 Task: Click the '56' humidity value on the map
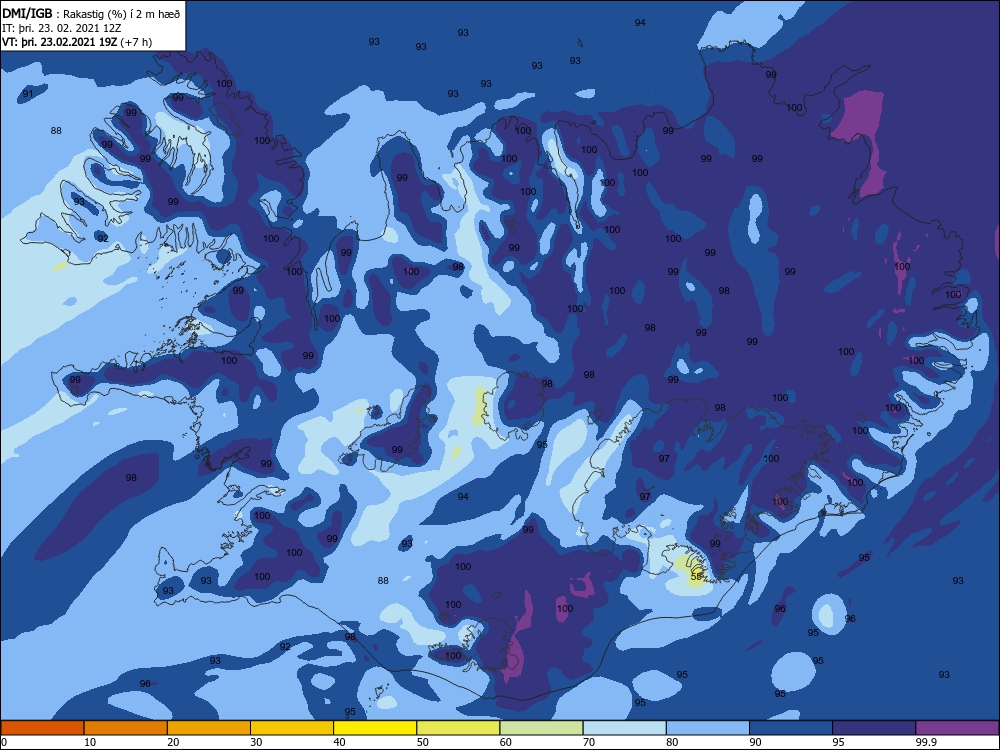(x=696, y=576)
